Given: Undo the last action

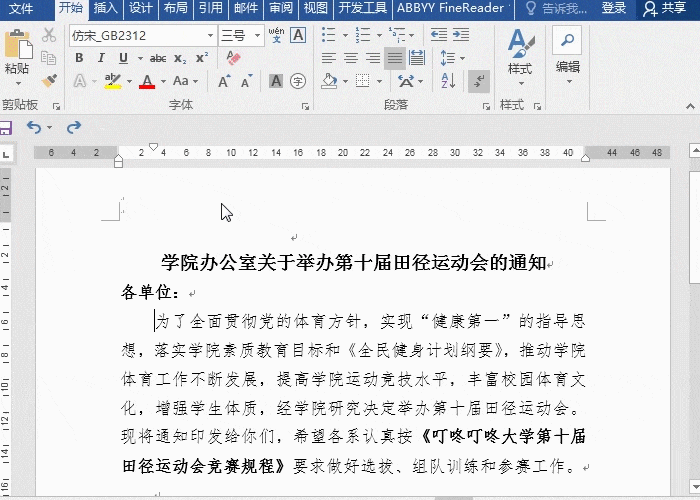Looking at the screenshot, I should tap(34, 128).
